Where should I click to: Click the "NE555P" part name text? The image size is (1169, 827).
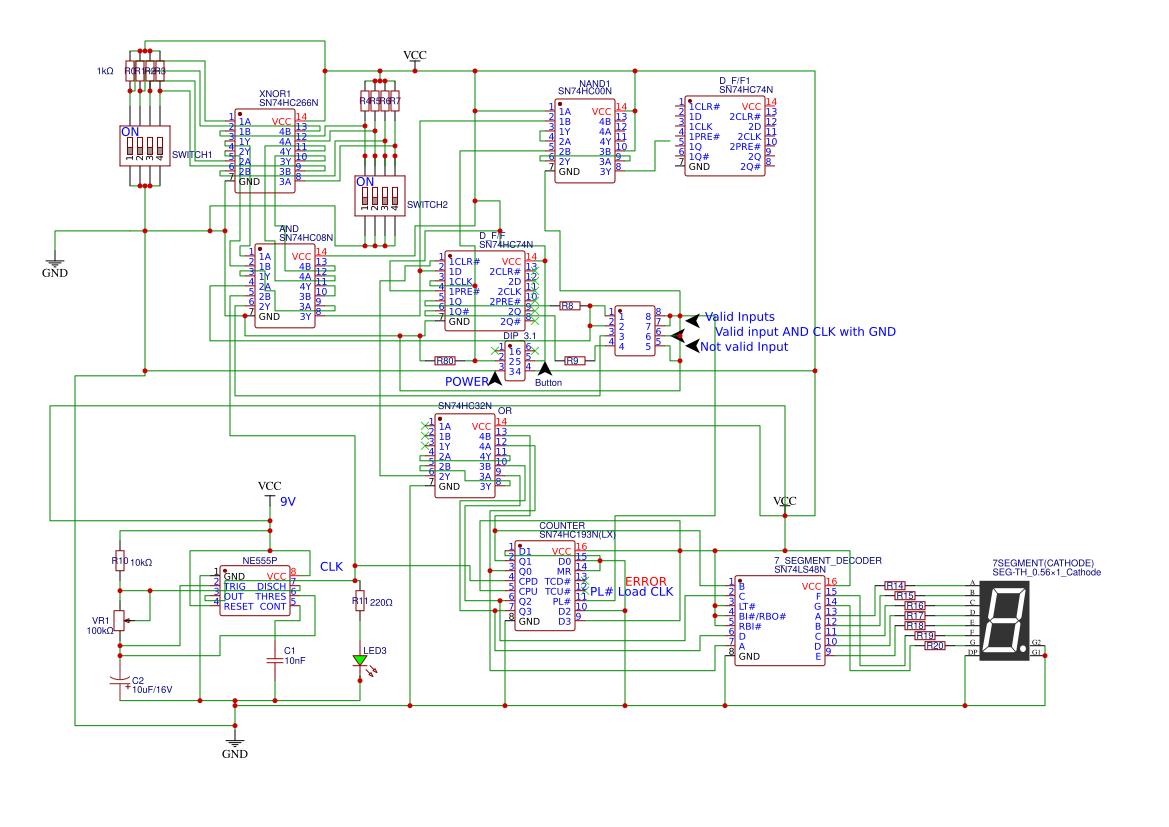coord(259,561)
